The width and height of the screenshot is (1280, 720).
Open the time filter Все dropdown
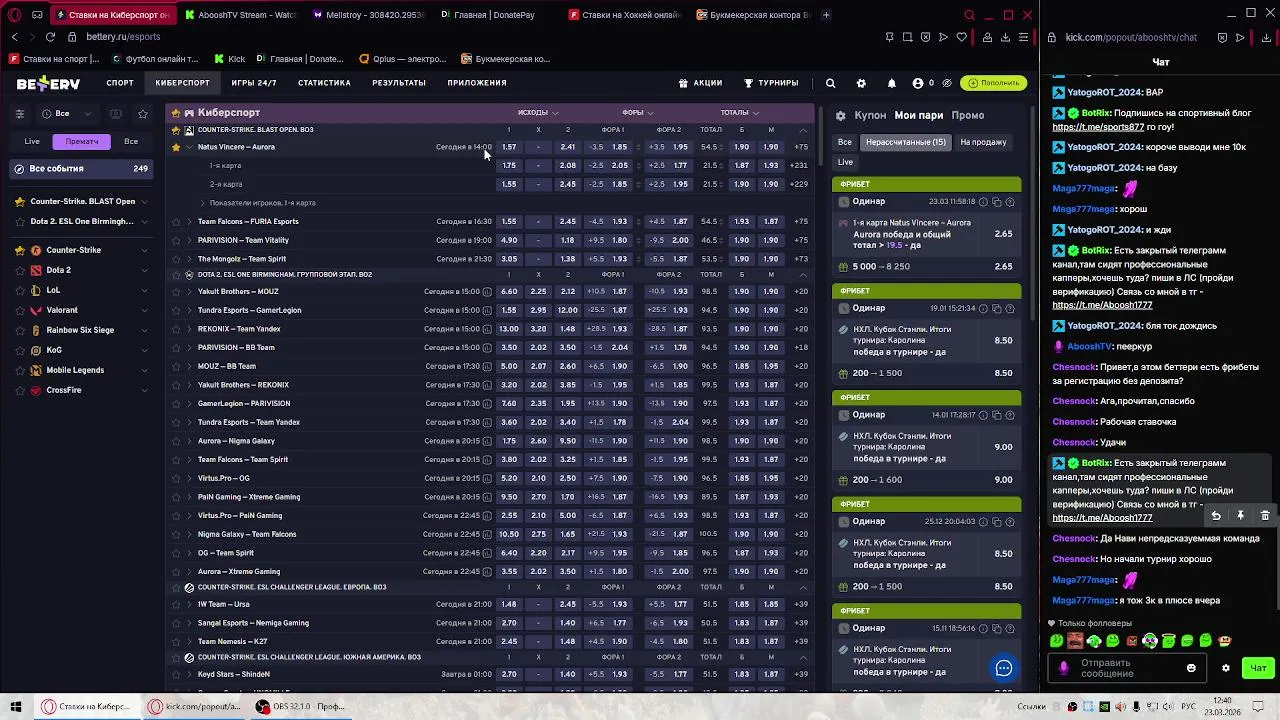pos(67,113)
